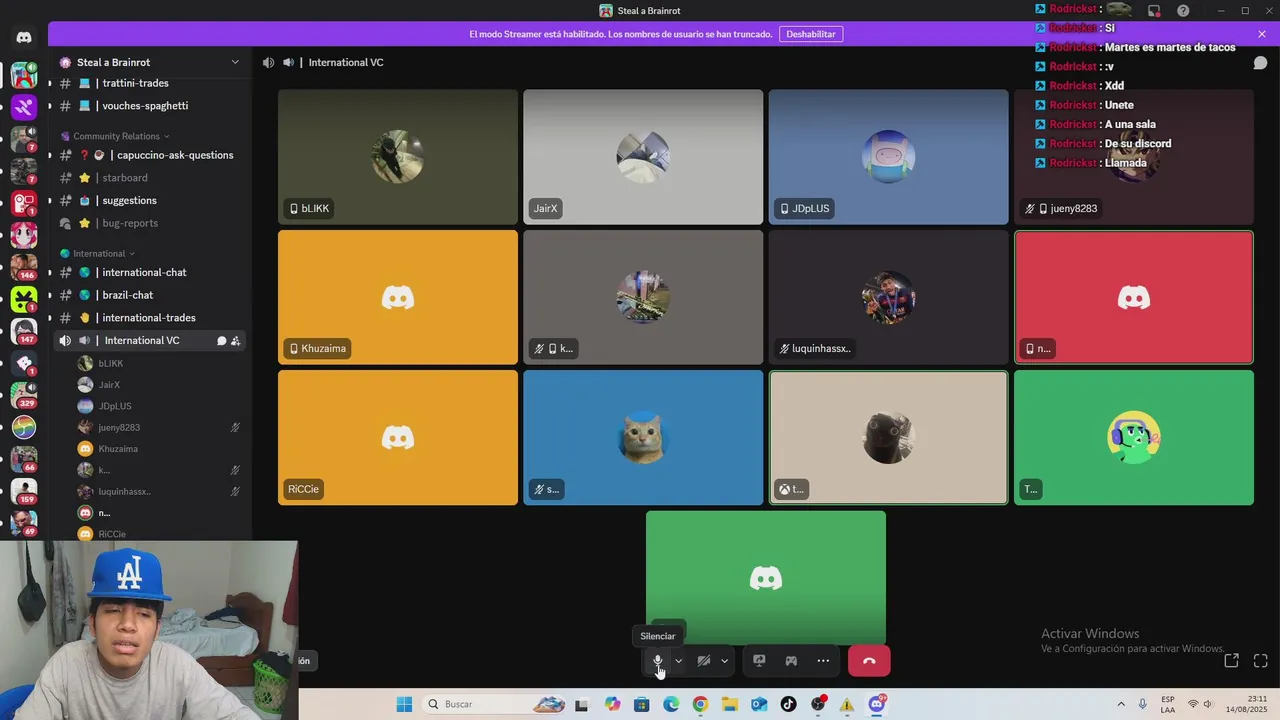Viewport: 1280px width, 720px height.
Task: Open TikTok from the taskbar
Action: tap(789, 704)
